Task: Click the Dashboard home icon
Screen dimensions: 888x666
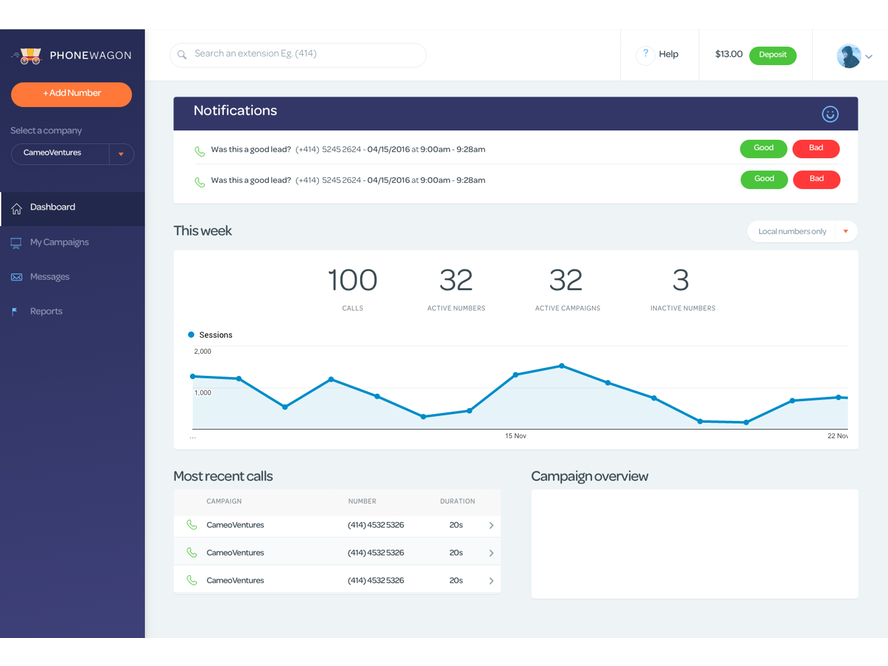Action: 16,208
